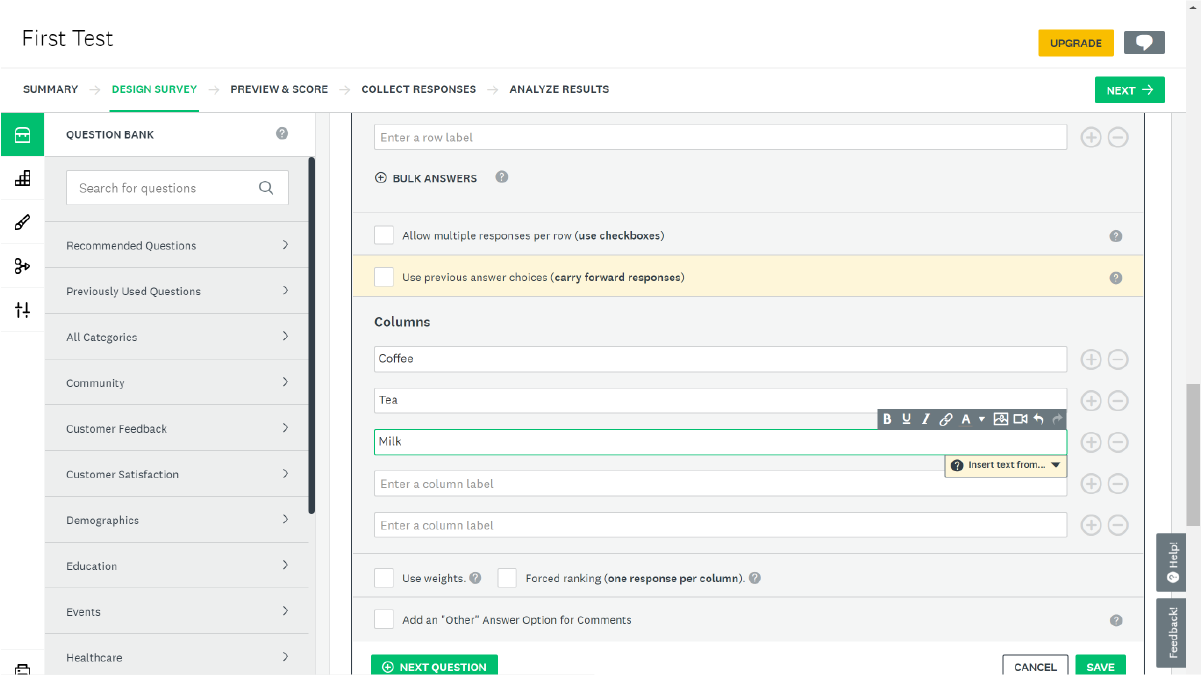Screen dimensions: 1201x675
Task: Add a column after Coffee
Action: point(1091,359)
